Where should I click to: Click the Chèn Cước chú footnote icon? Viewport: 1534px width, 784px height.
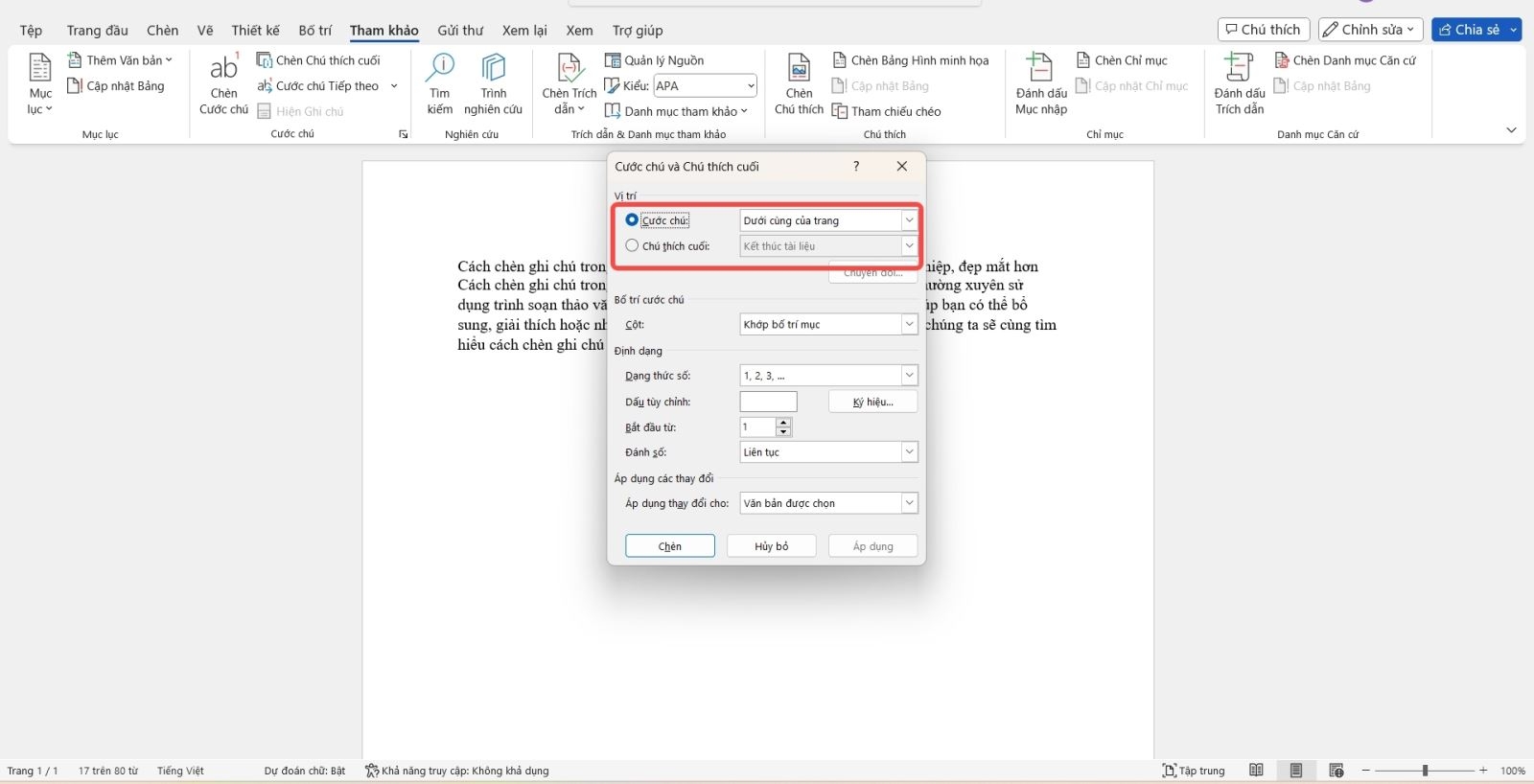[x=223, y=84]
